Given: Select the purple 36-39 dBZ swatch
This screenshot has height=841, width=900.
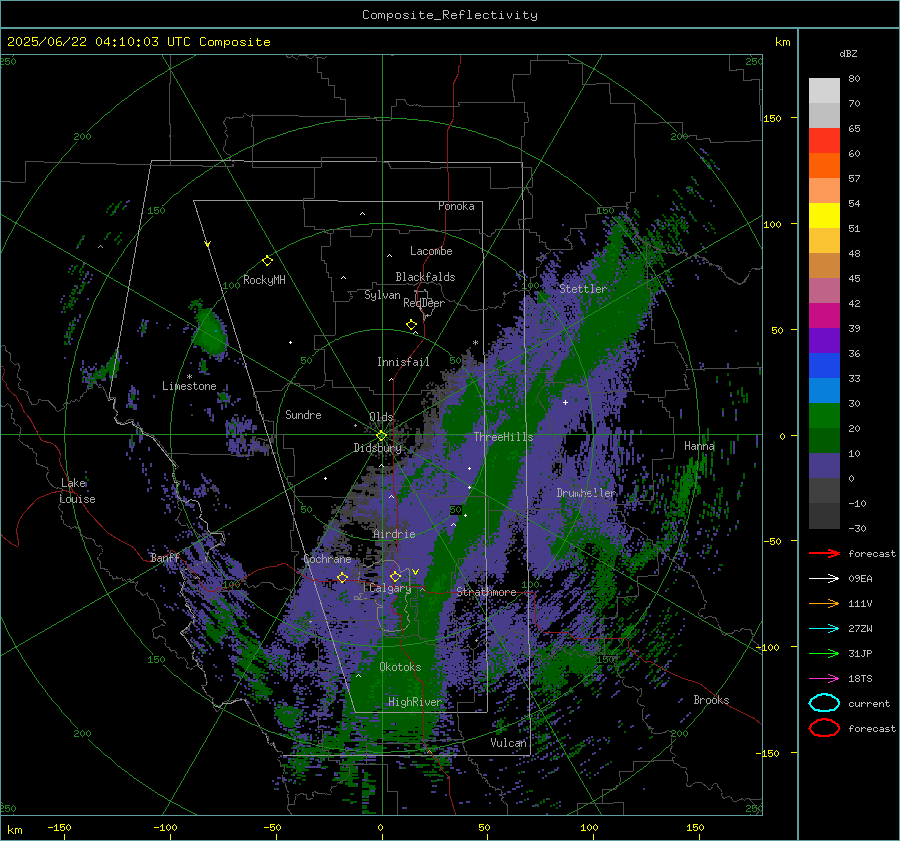Looking at the screenshot, I should pos(824,341).
